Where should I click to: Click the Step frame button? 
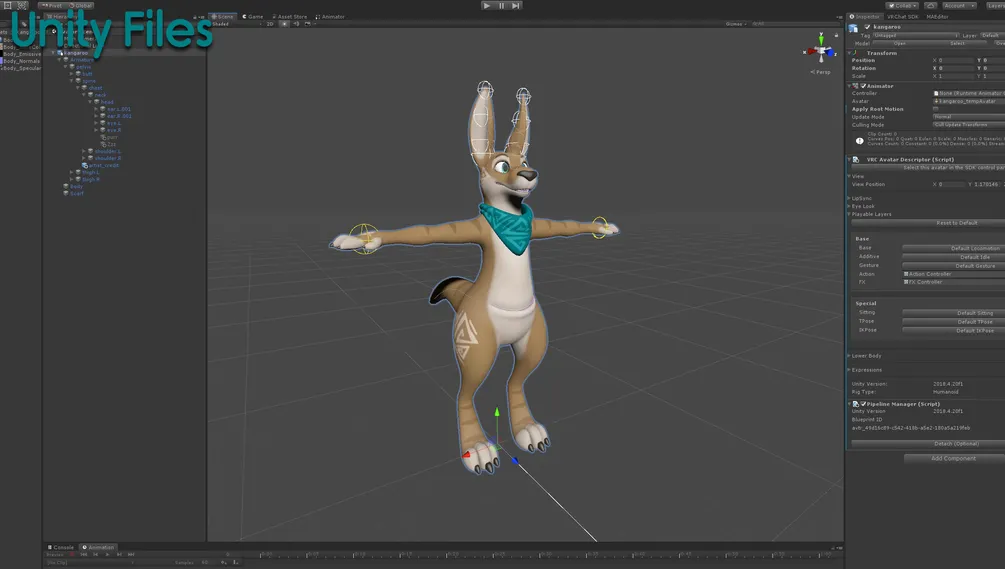[516, 5]
